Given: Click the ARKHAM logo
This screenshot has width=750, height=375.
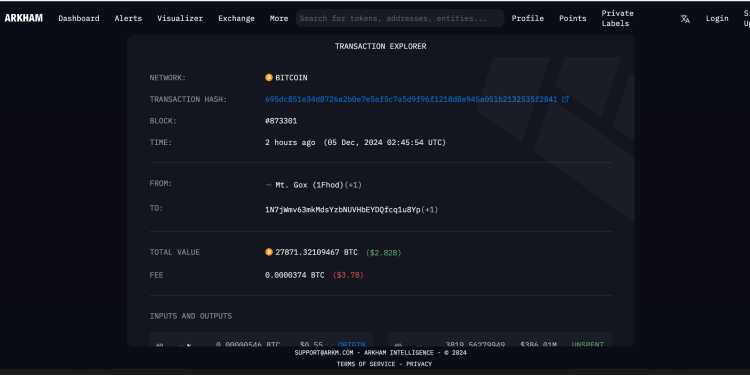Looking at the screenshot, I should (x=23, y=18).
